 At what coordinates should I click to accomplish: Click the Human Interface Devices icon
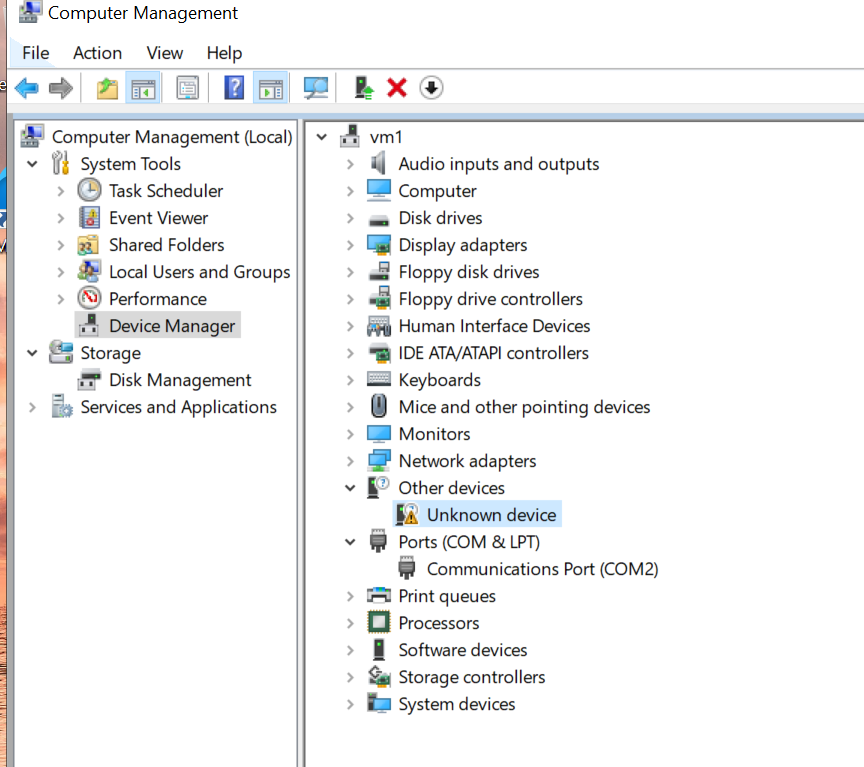(379, 326)
